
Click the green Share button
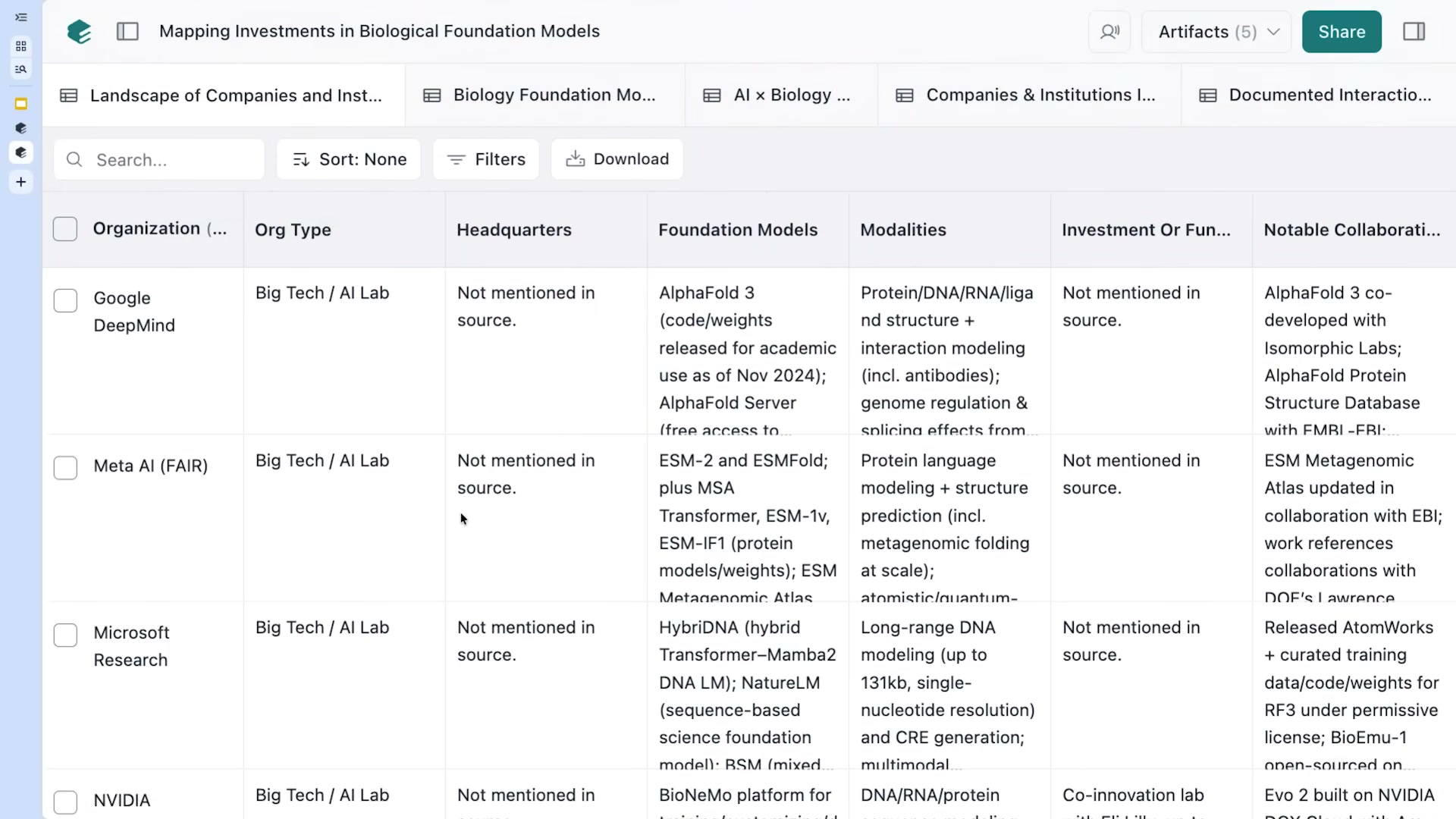click(1341, 32)
